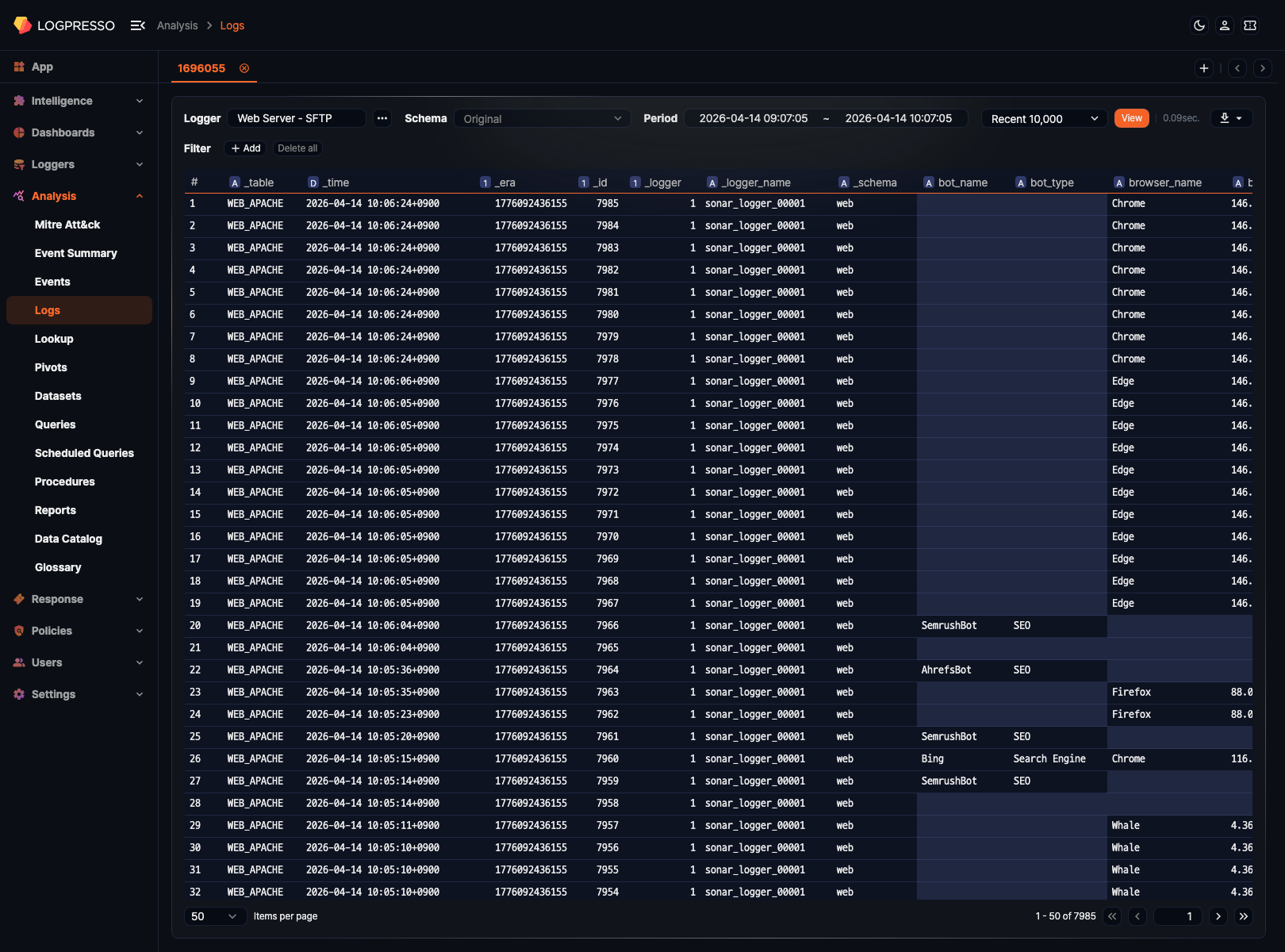Click the license ticket icon

(x=1249, y=25)
